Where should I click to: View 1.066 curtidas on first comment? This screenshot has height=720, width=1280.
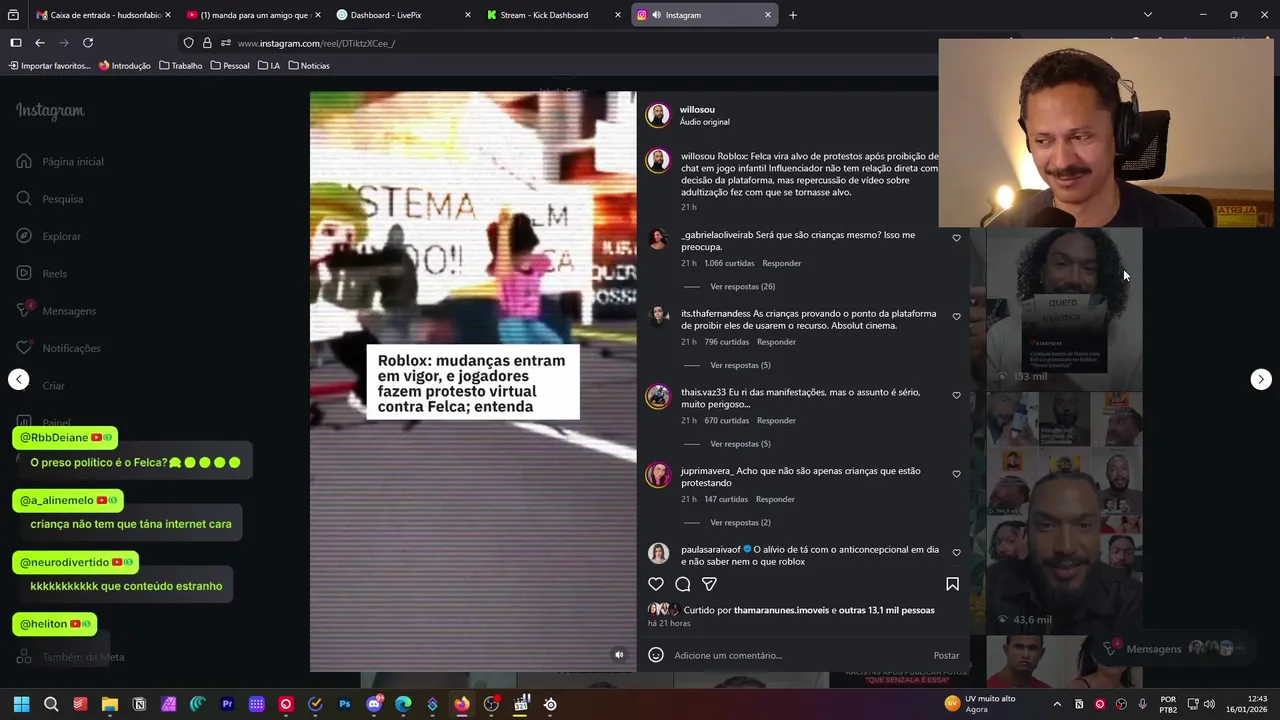tap(729, 264)
